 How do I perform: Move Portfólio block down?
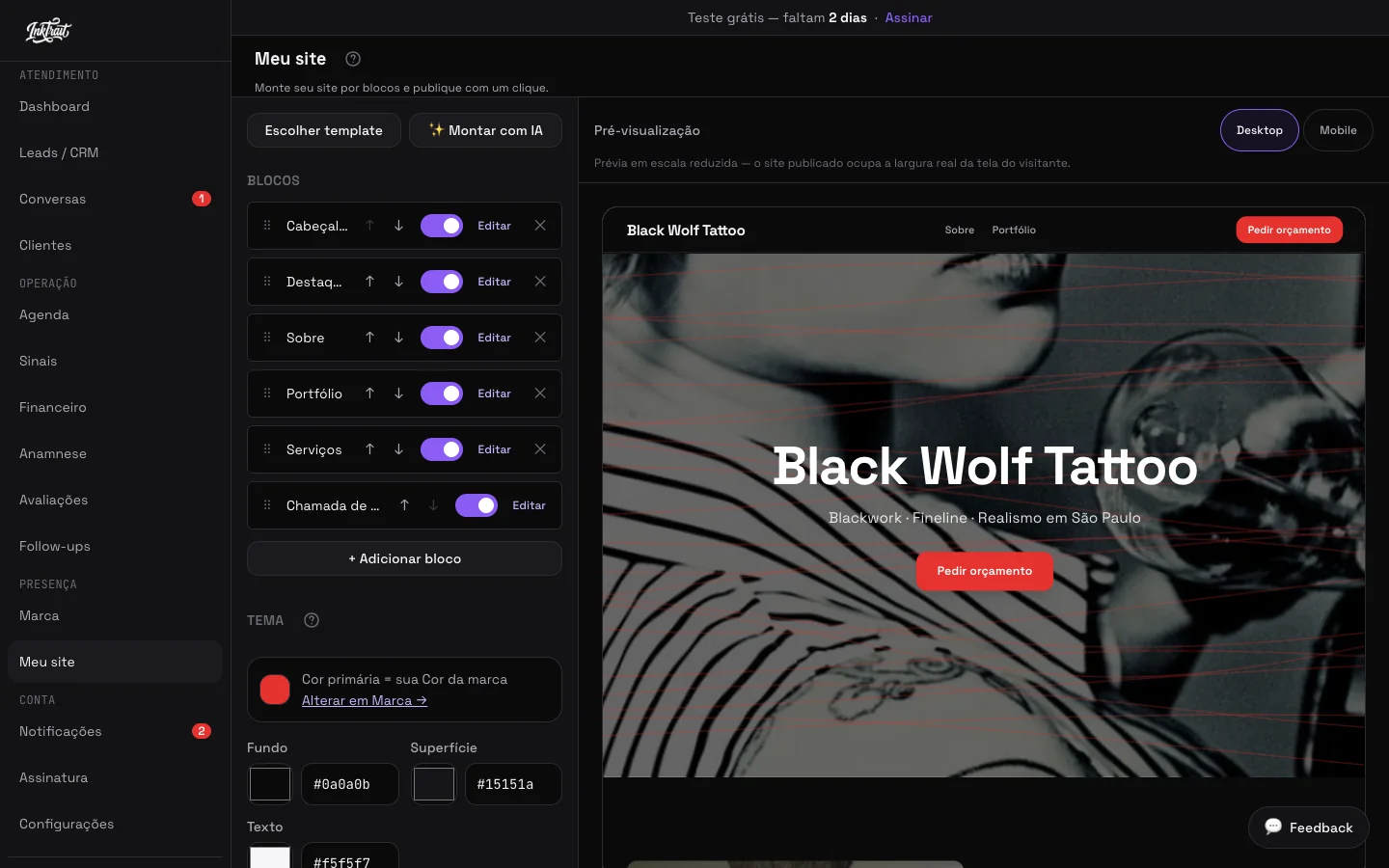click(398, 393)
